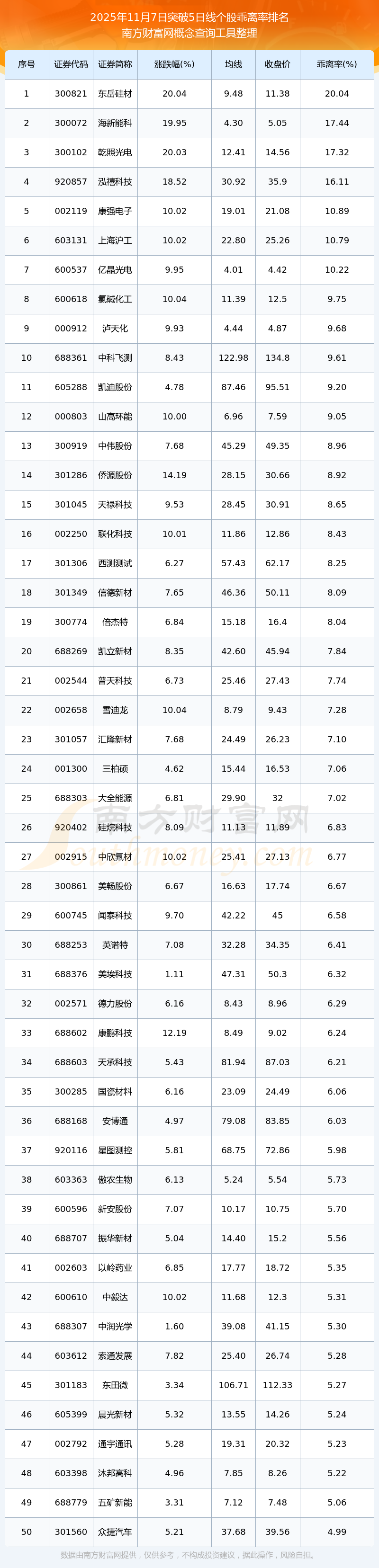Select stock name 汇隆新材
This screenshot has height=1568, width=379.
point(115,739)
